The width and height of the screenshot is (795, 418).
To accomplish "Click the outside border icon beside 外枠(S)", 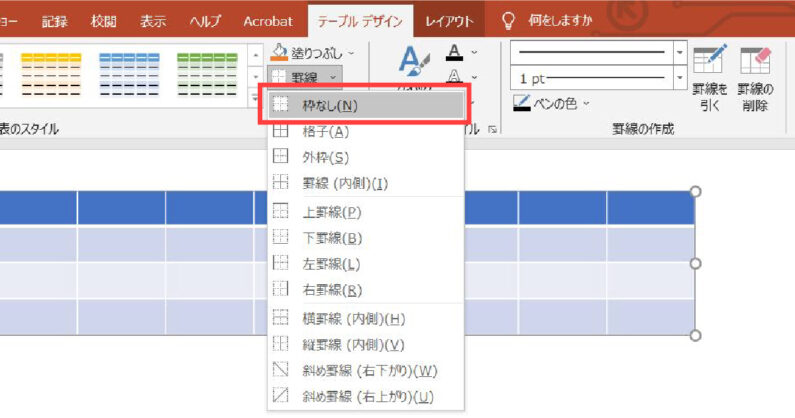I will coord(280,156).
